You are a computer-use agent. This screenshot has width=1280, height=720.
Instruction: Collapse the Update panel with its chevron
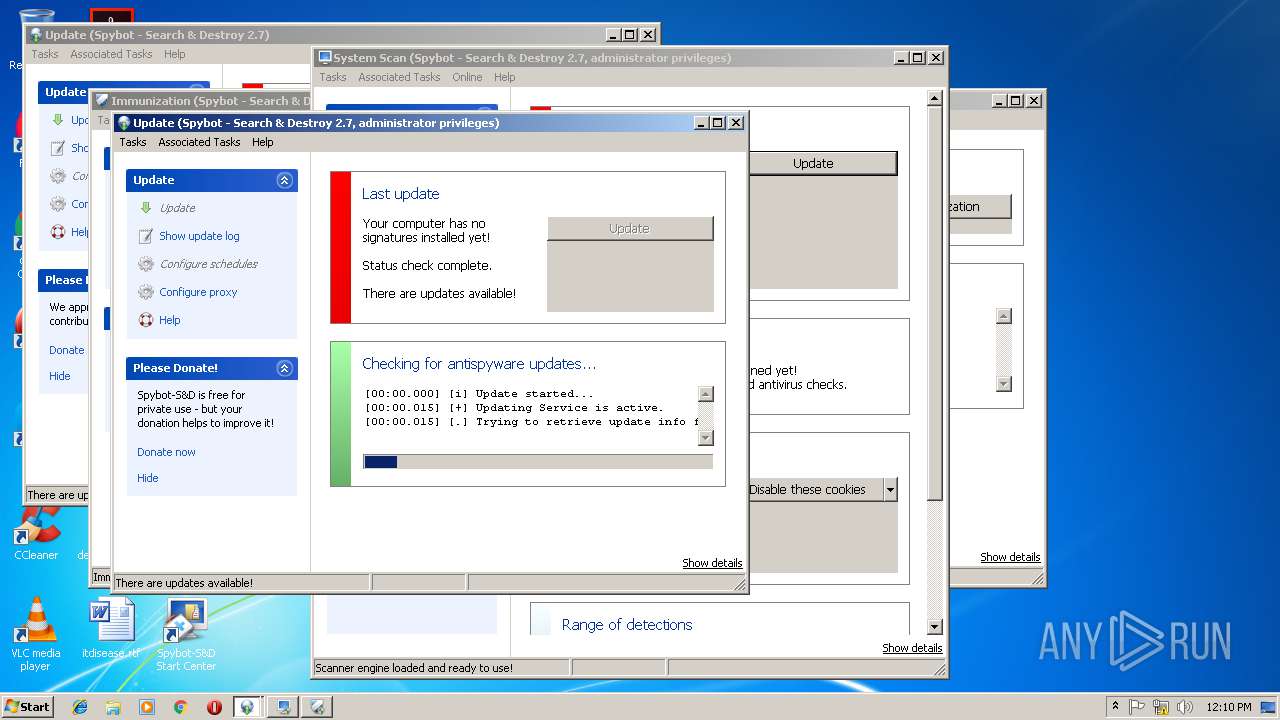(x=285, y=180)
